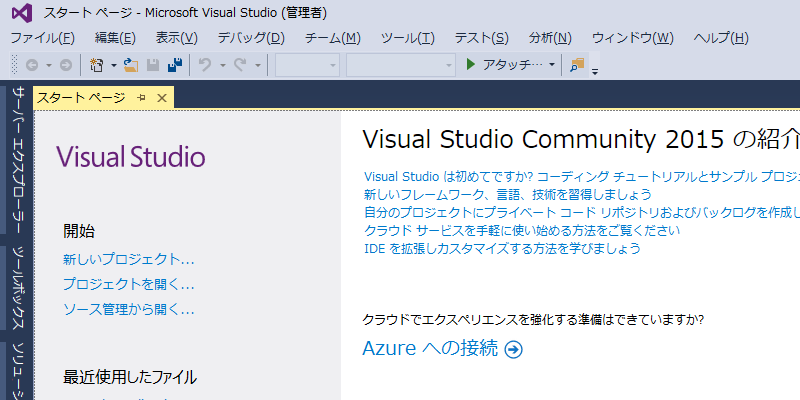Click the Visual Studio Community 2015 の紹介 heading
Screen dimensions: 800x400
coord(581,139)
